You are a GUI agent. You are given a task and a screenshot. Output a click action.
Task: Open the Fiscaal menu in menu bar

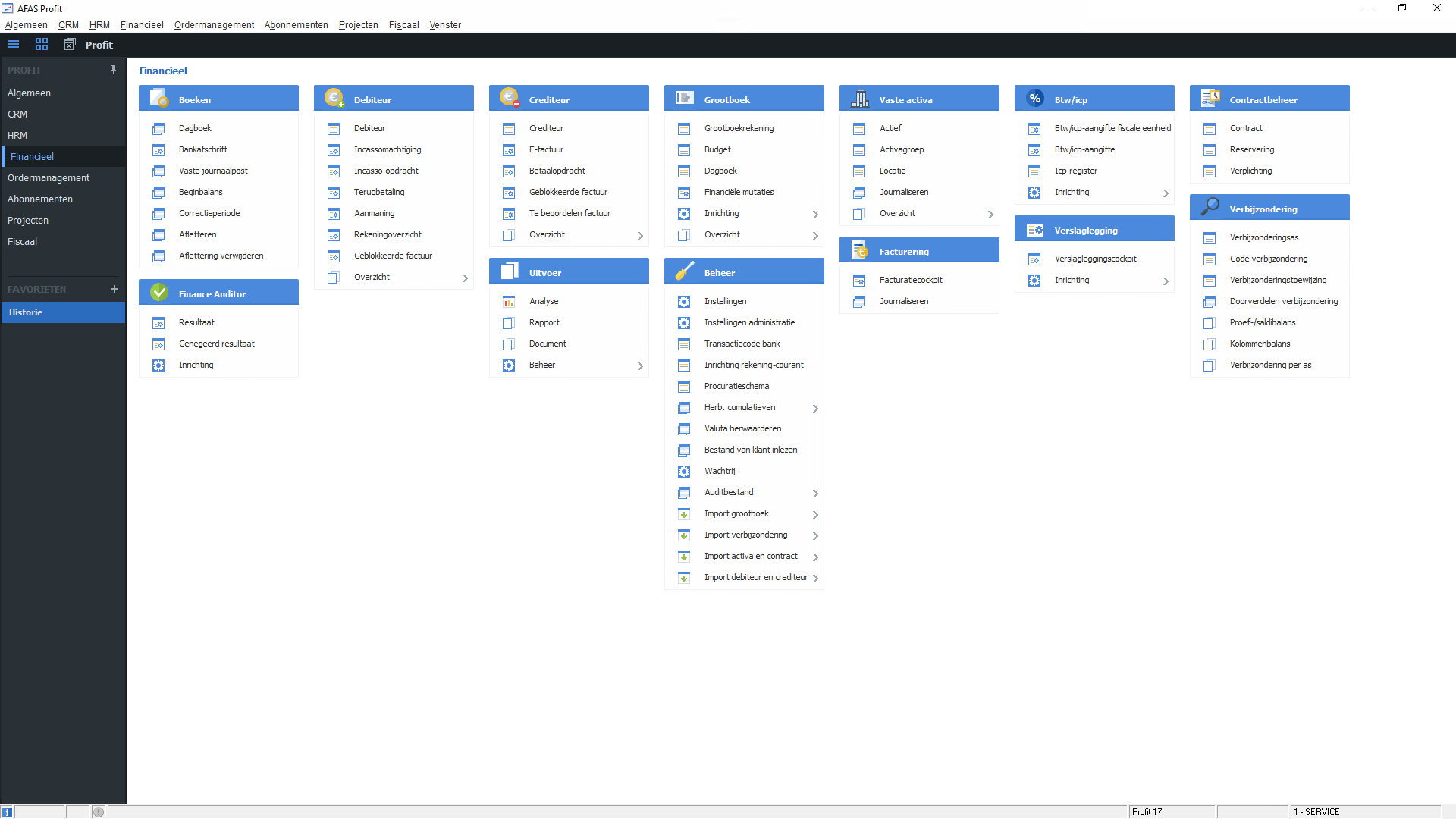[x=403, y=24]
